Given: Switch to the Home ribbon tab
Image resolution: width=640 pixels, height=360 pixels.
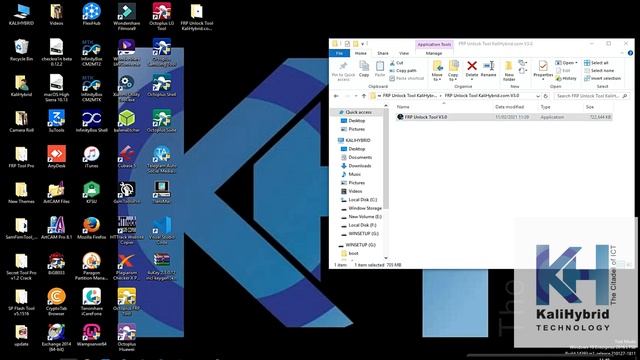Looking at the screenshot, I should [360, 53].
